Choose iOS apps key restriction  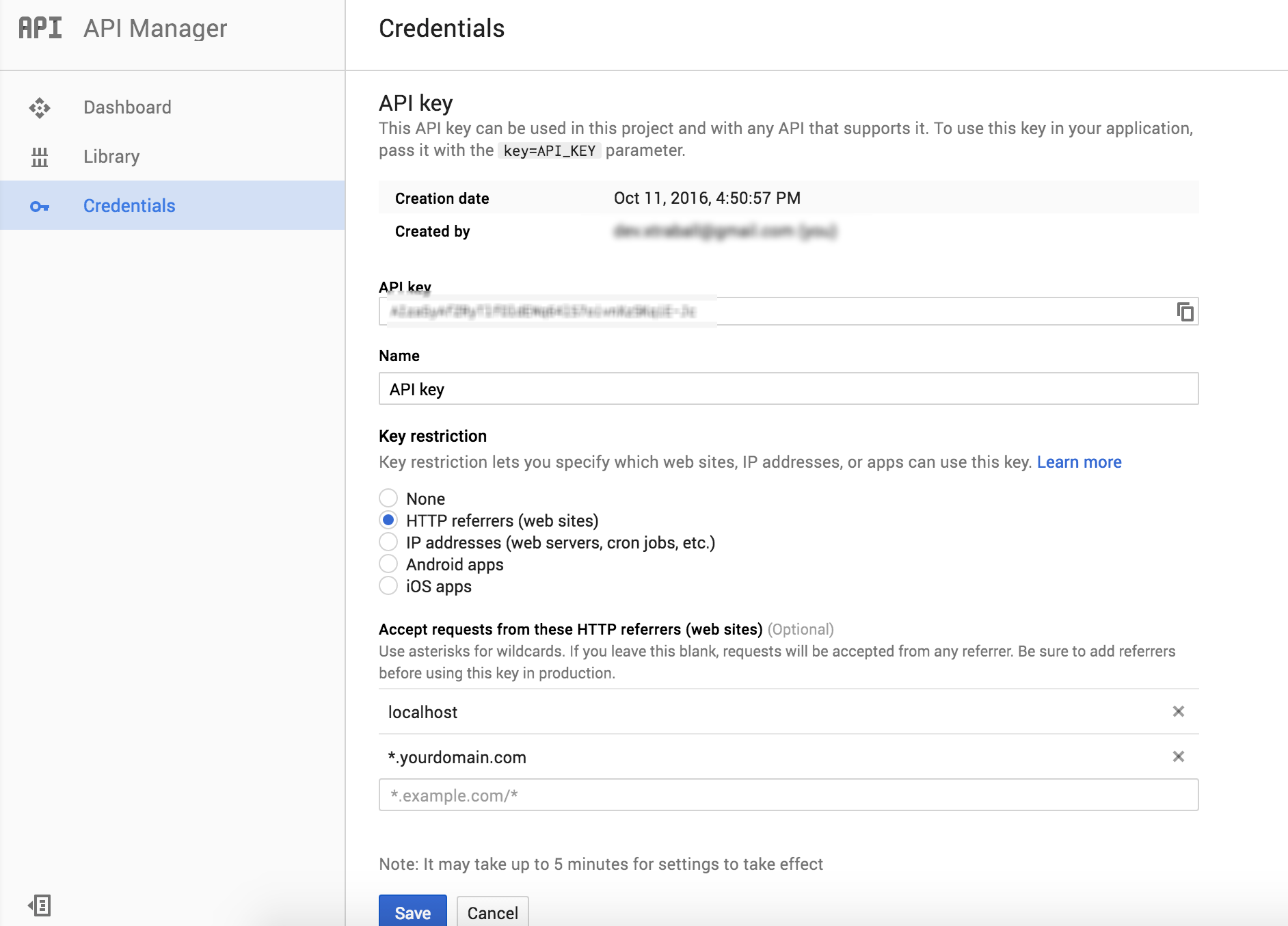[x=388, y=585]
